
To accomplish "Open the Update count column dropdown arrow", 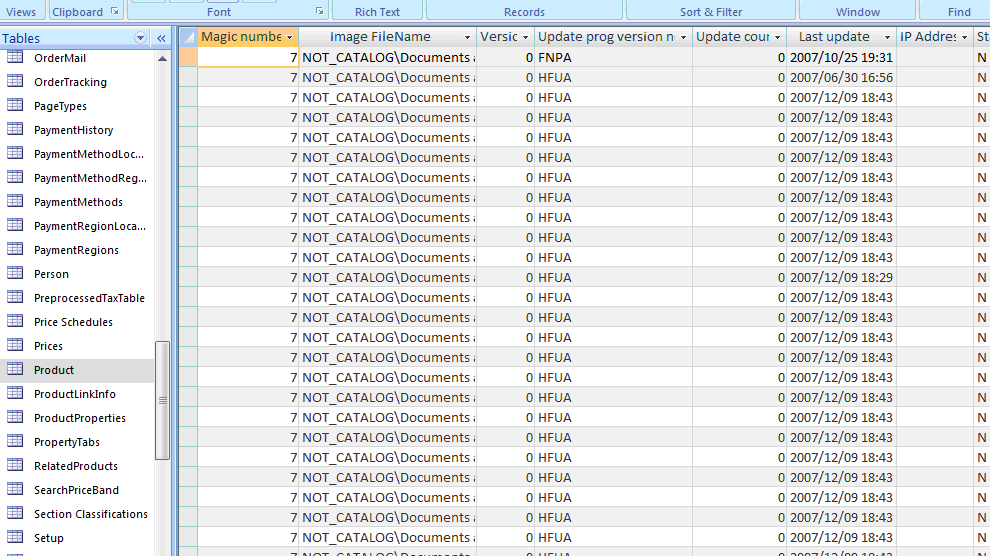I will 777,37.
